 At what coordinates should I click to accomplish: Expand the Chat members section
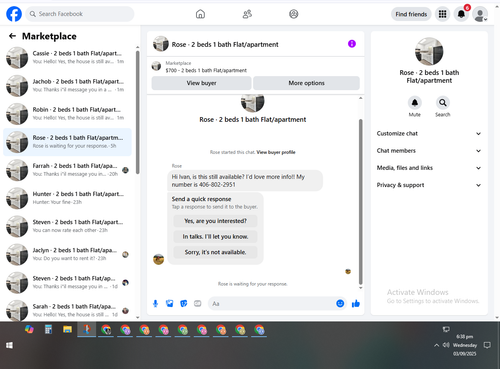click(x=429, y=151)
